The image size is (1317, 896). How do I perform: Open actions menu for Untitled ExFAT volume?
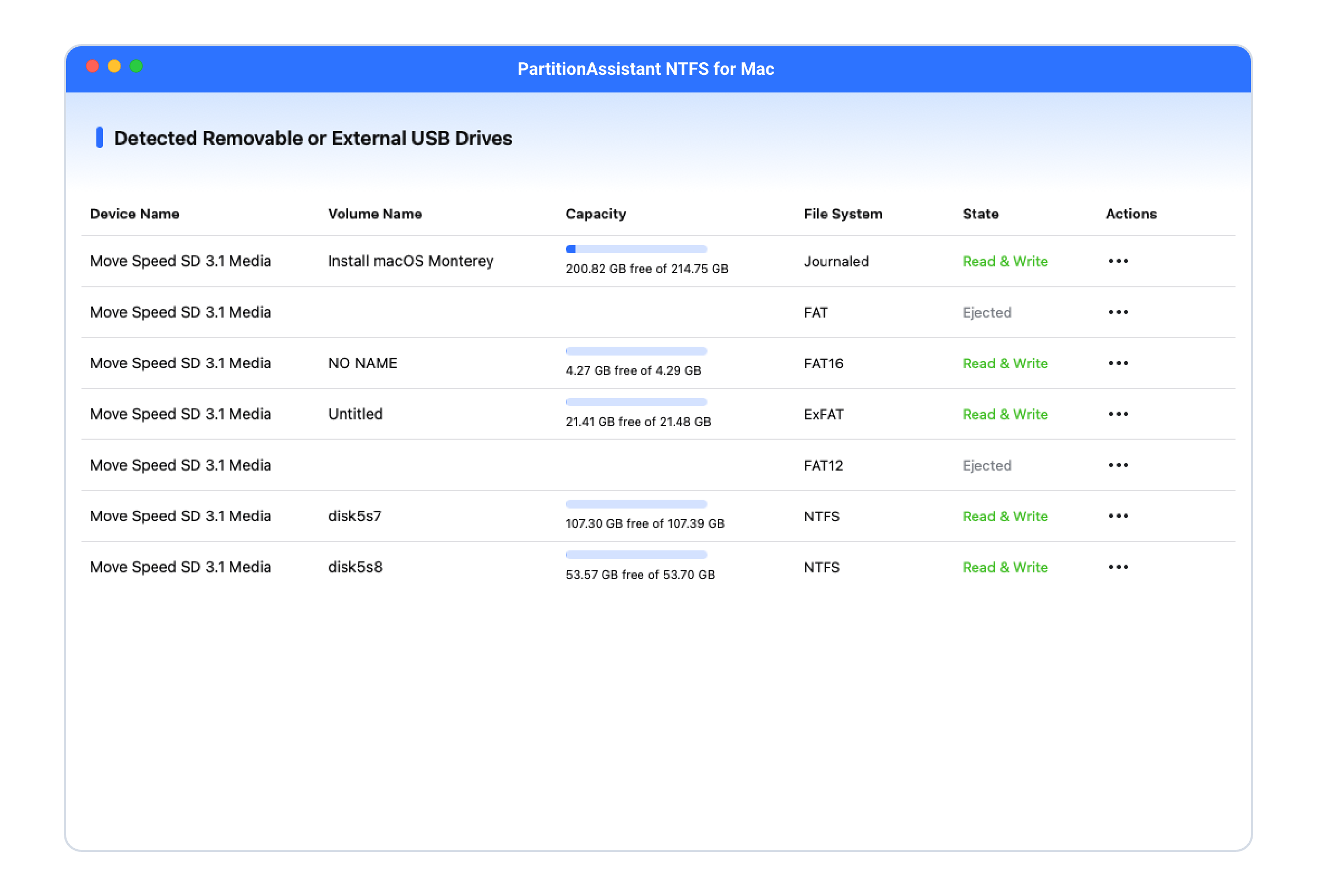1118,414
